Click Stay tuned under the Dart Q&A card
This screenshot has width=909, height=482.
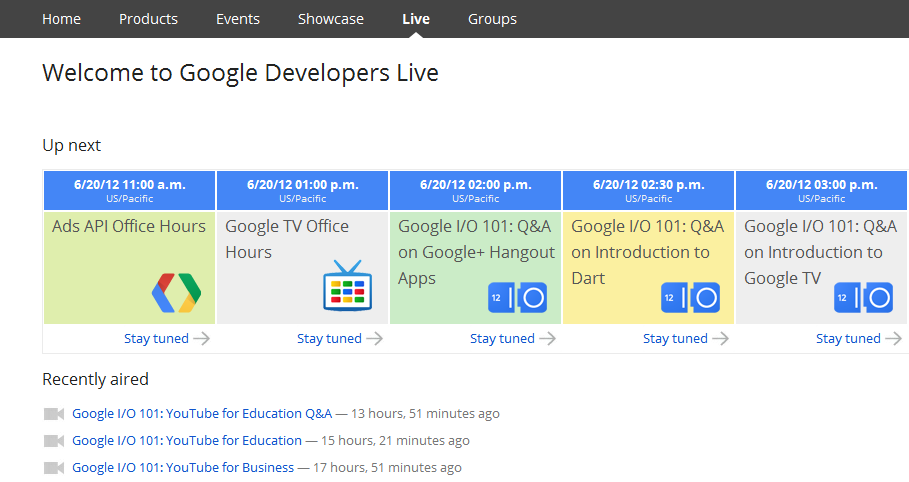(675, 339)
